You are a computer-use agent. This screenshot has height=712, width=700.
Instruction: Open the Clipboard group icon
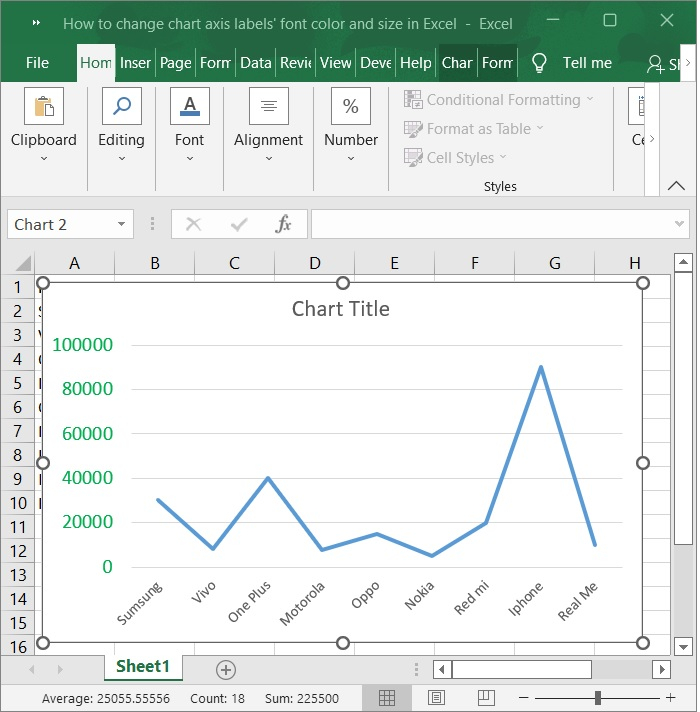pos(43,106)
